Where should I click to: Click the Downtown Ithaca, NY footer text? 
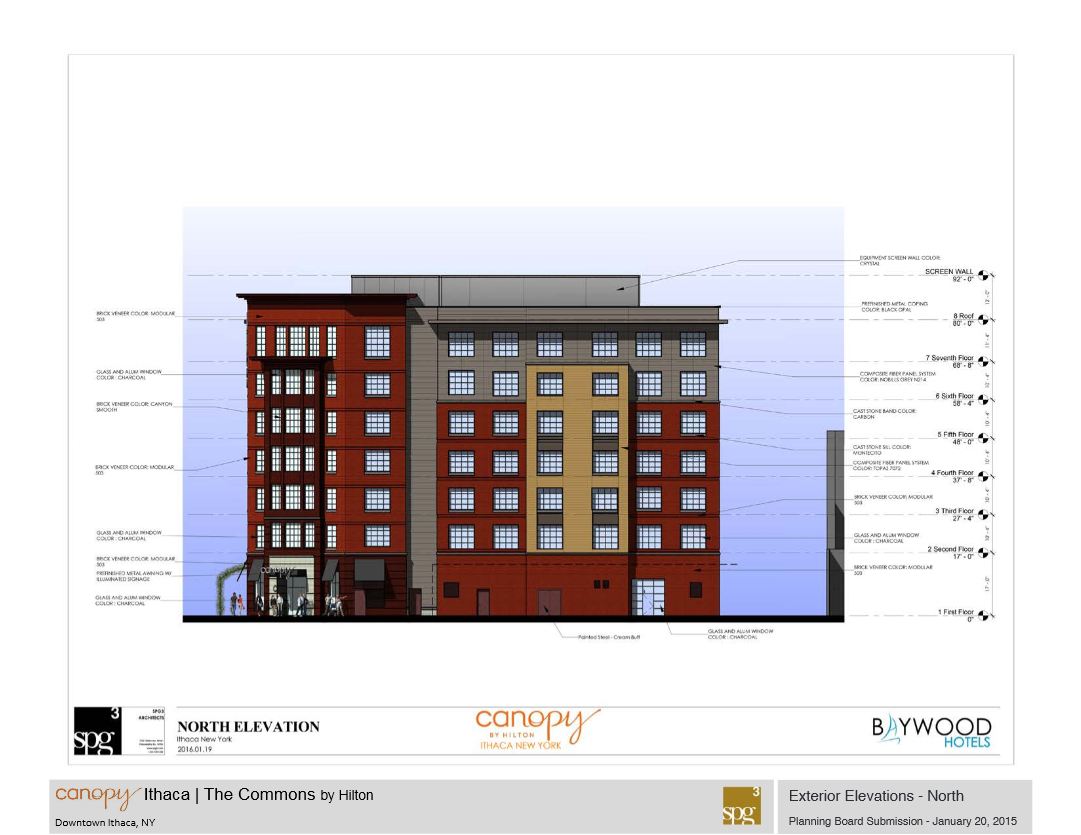coord(105,822)
